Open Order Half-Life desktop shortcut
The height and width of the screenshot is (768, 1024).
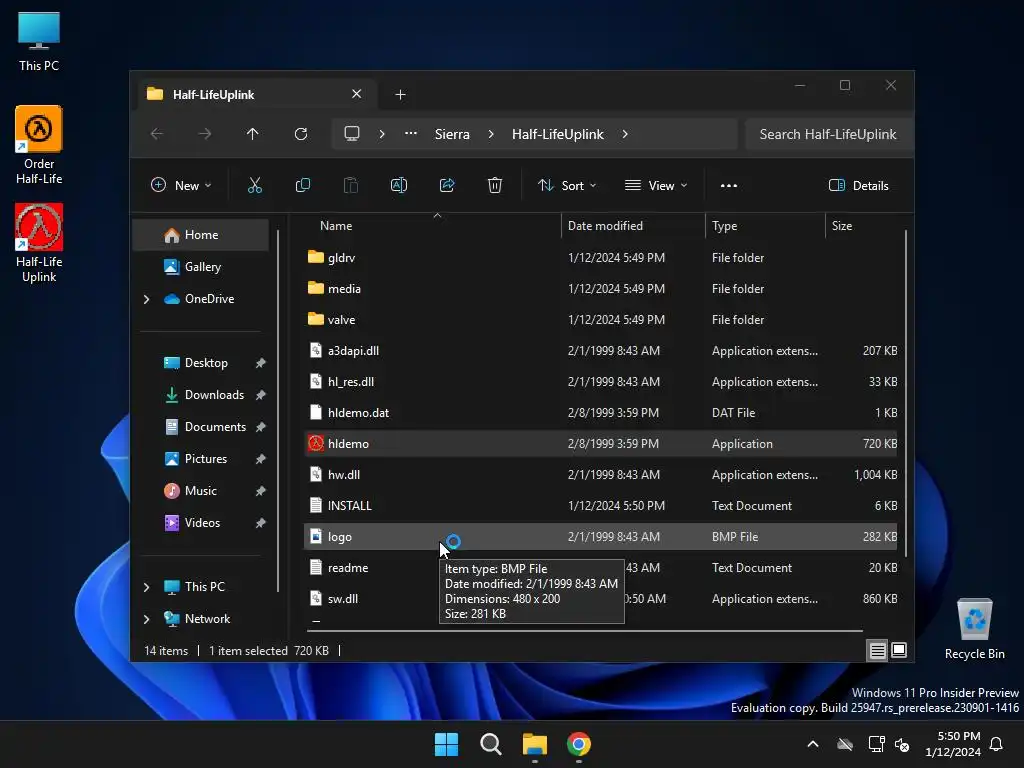click(39, 145)
